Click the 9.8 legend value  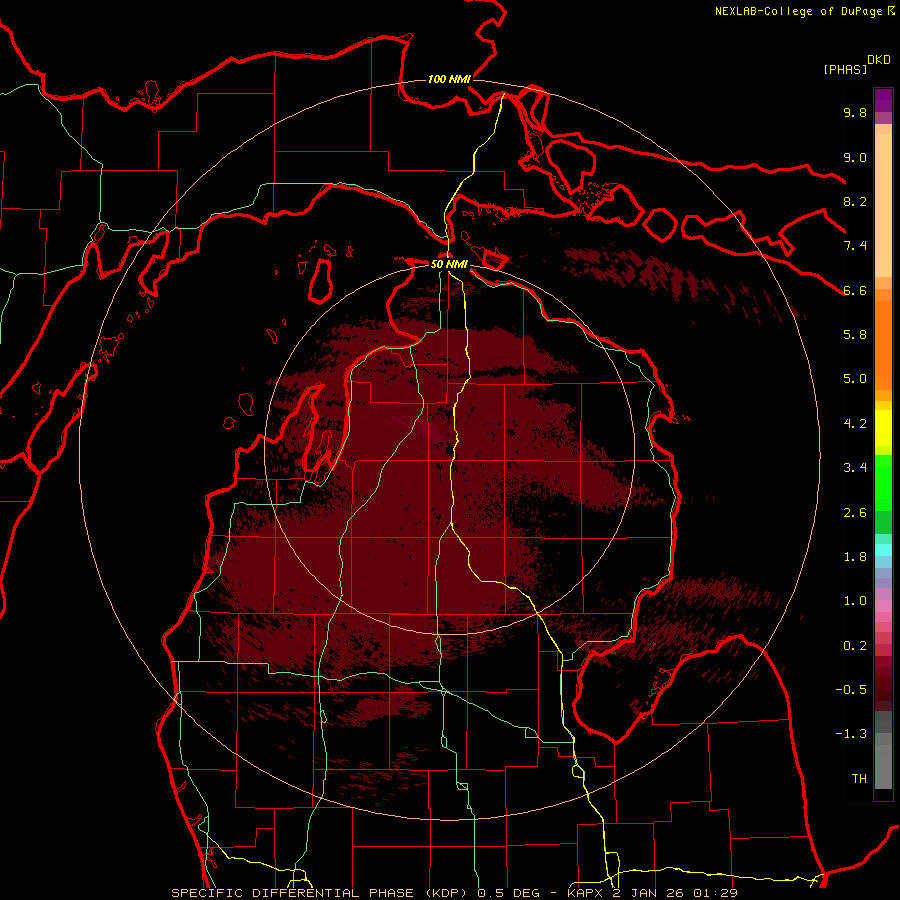pyautogui.click(x=855, y=112)
